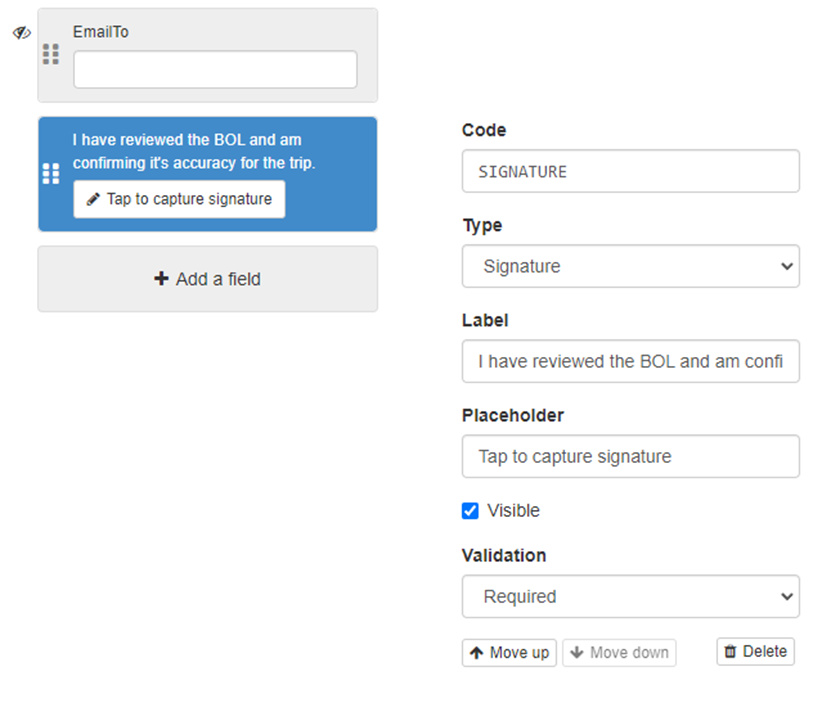Viewport: 813px width, 703px height.
Task: Open the Validation dropdown showing Required
Action: pos(630,596)
